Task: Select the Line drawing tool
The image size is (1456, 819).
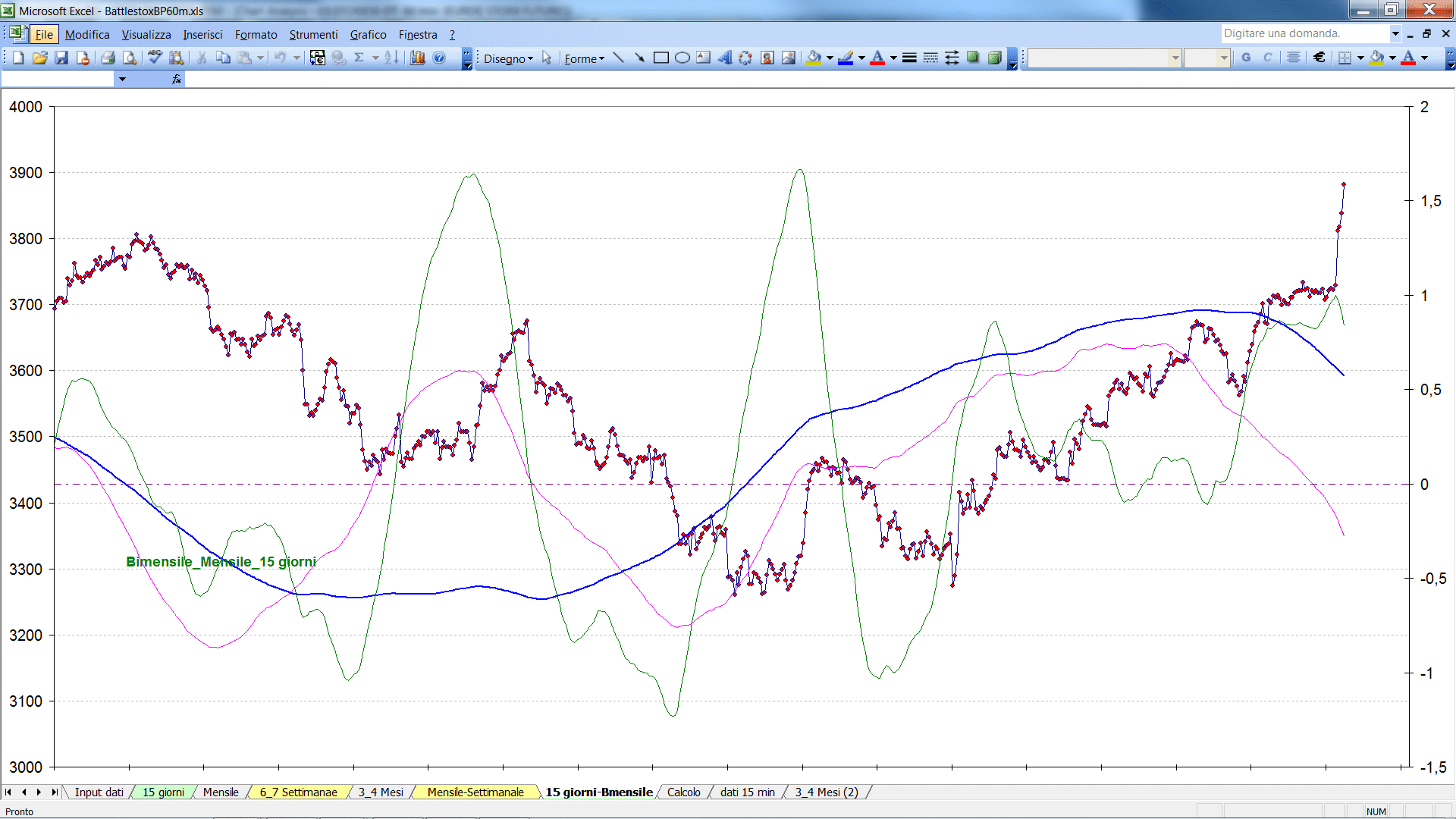Action: pos(619,58)
